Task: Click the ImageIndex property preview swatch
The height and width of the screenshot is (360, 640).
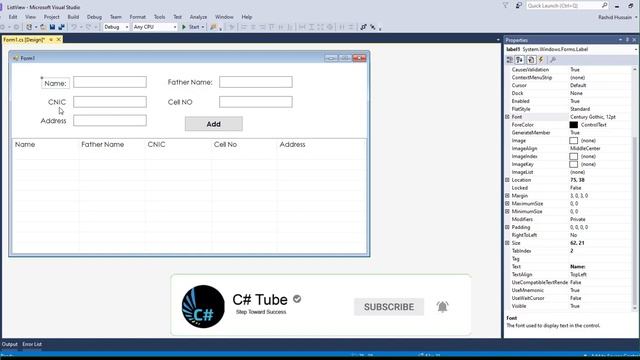Action: pos(573,156)
